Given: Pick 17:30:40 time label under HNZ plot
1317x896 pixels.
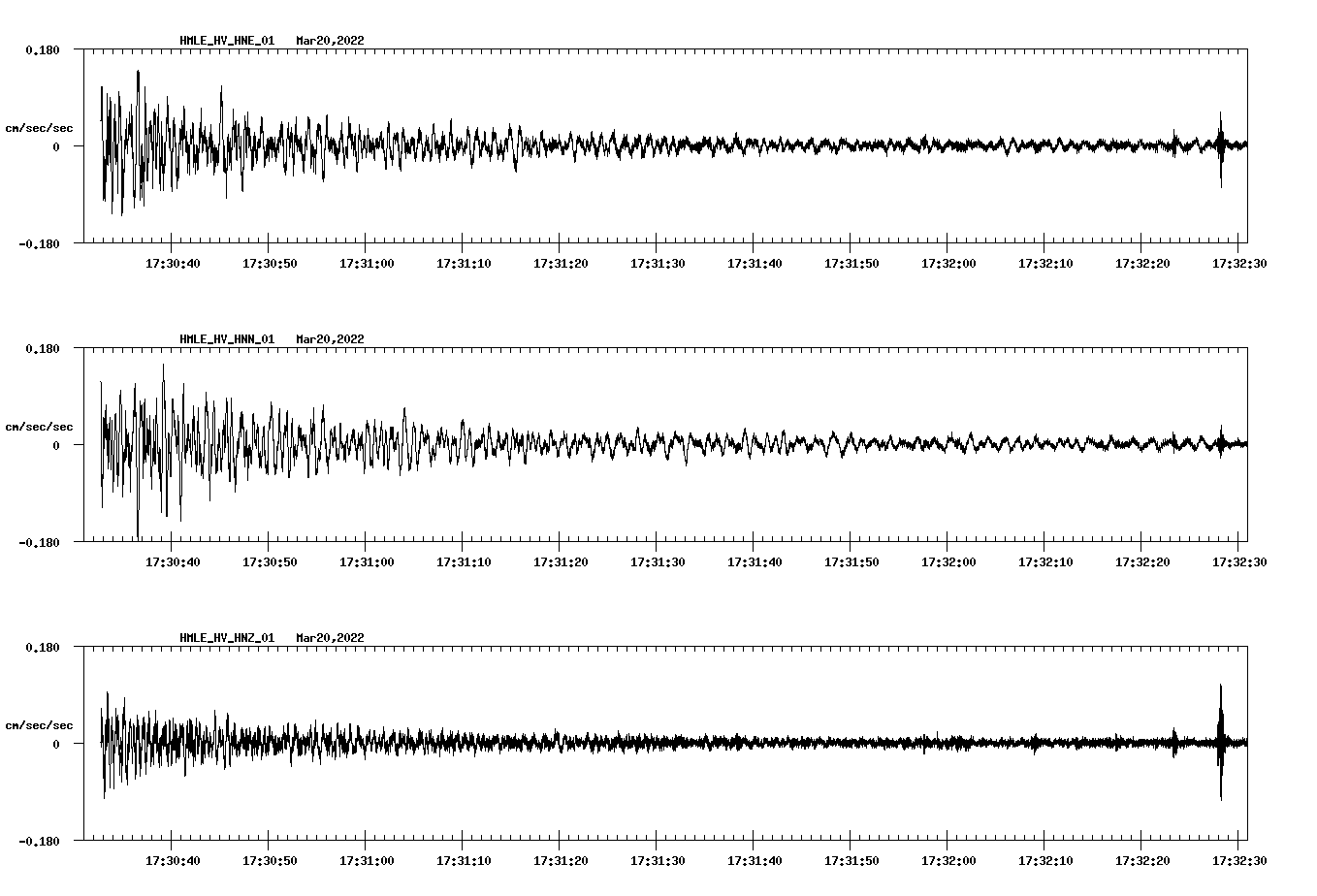Looking at the screenshot, I should [173, 860].
